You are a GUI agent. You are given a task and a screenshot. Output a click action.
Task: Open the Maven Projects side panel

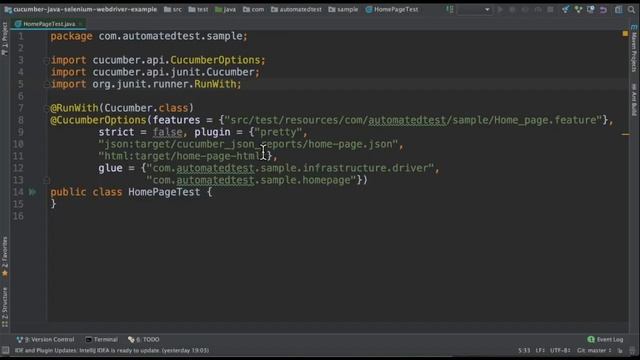click(634, 49)
